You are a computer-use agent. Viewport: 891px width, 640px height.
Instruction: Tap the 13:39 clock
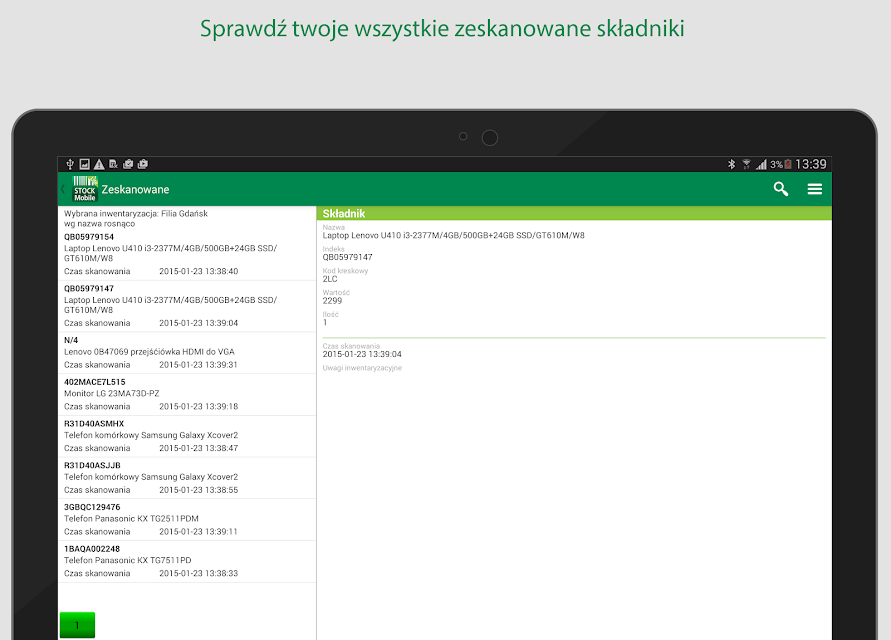tap(810, 164)
